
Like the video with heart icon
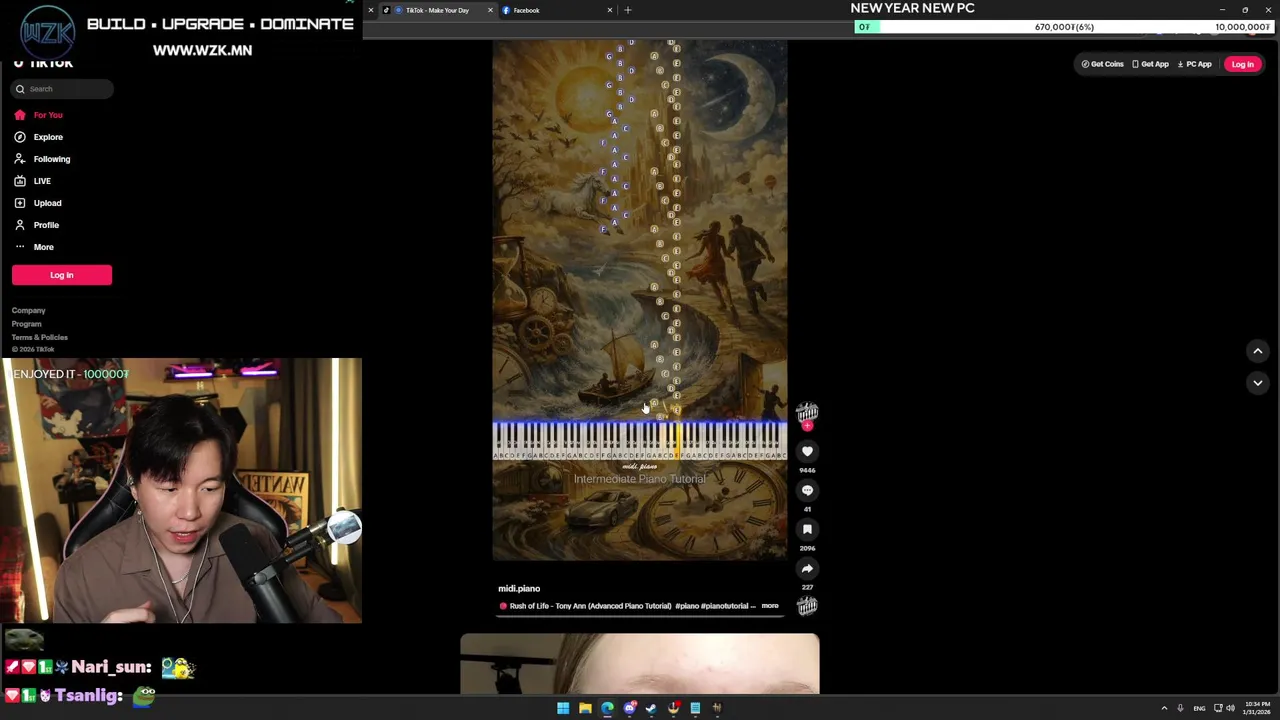[807, 452]
